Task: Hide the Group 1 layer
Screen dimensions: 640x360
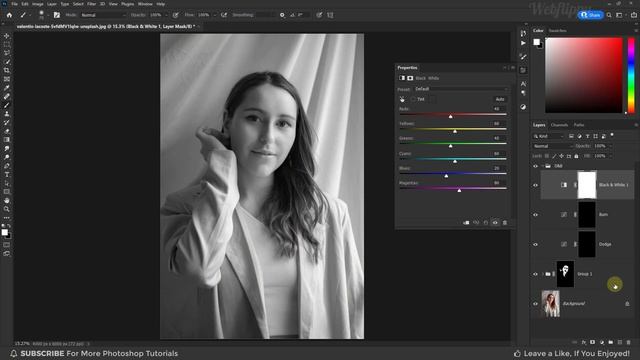Action: pos(536,274)
